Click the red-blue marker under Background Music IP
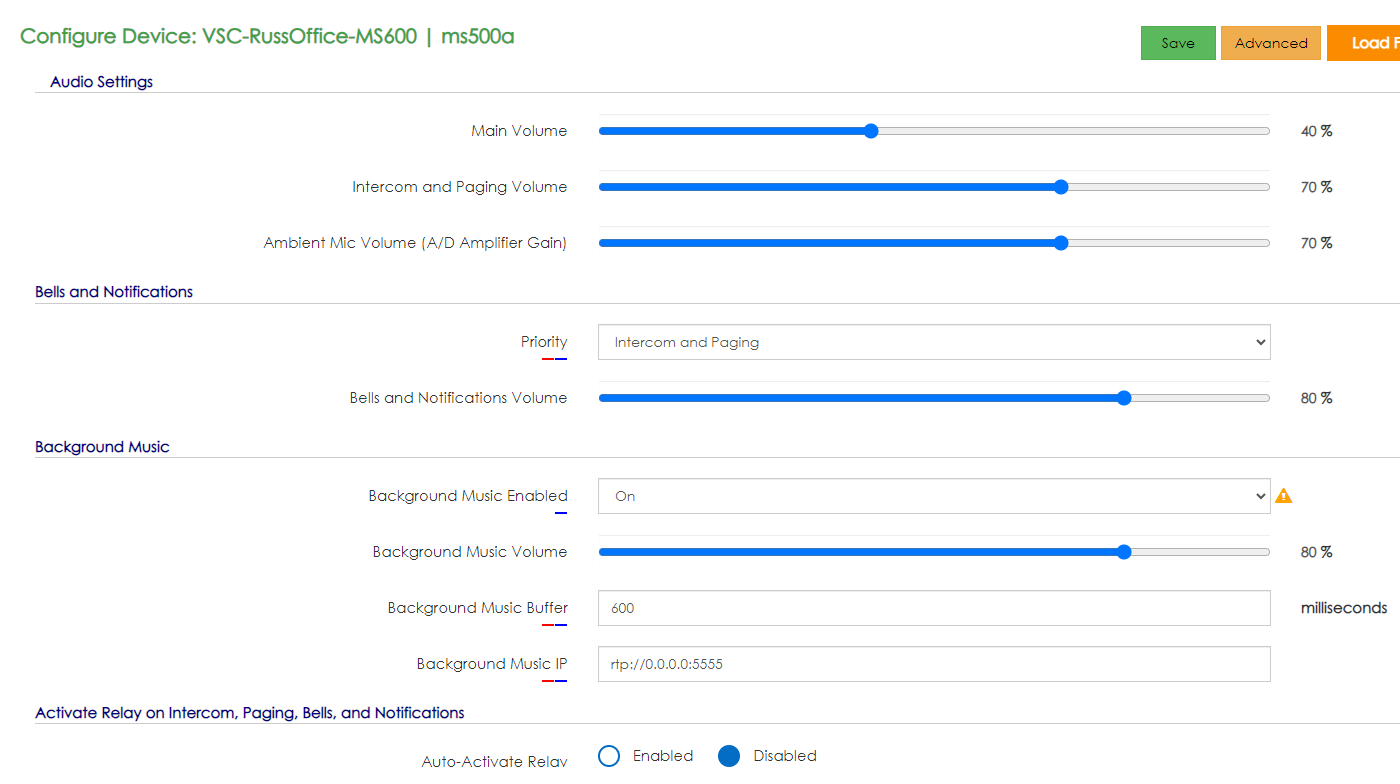The image size is (1400, 784). pos(554,681)
